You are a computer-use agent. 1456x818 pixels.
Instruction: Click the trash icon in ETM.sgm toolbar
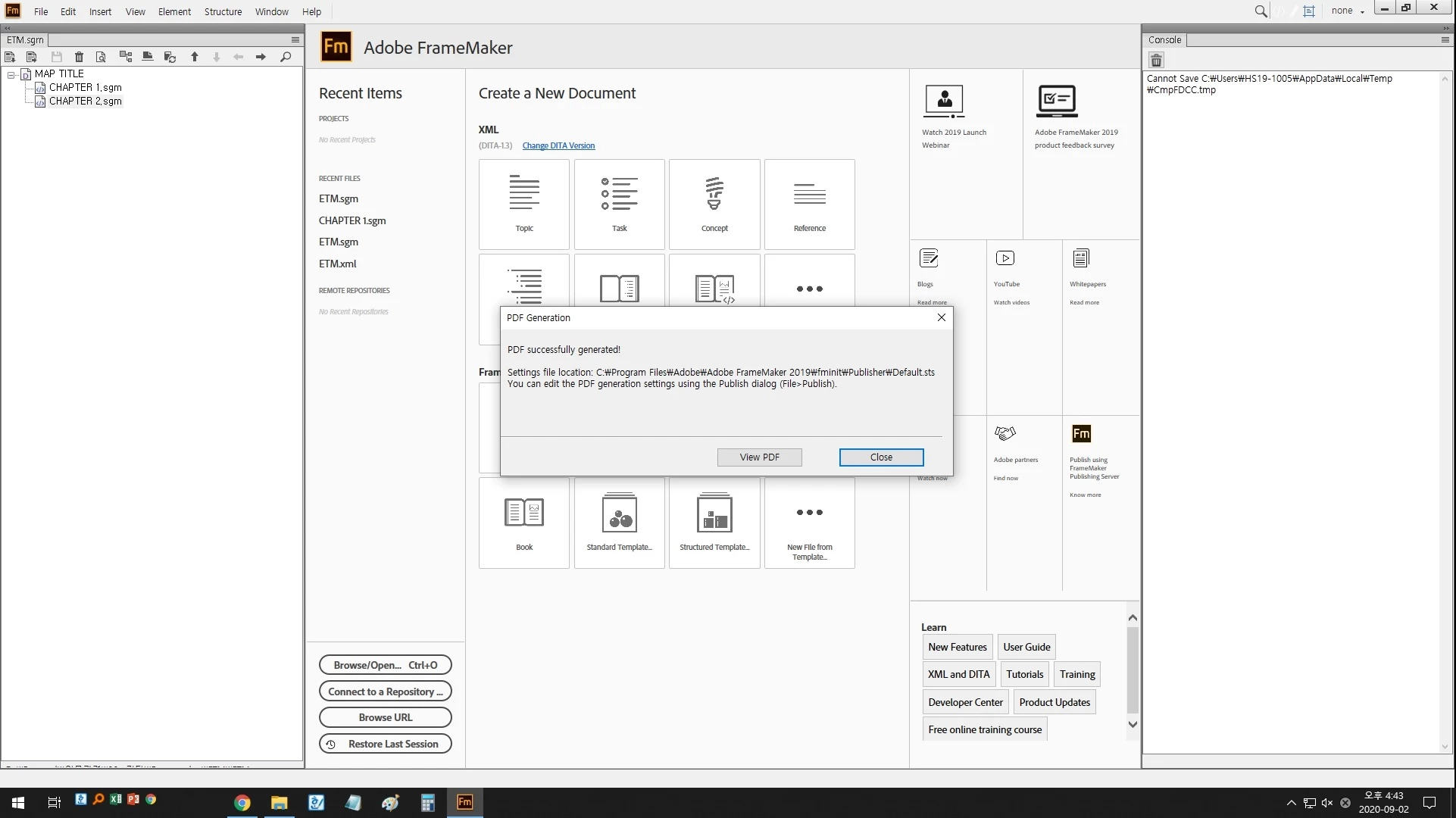click(x=79, y=57)
